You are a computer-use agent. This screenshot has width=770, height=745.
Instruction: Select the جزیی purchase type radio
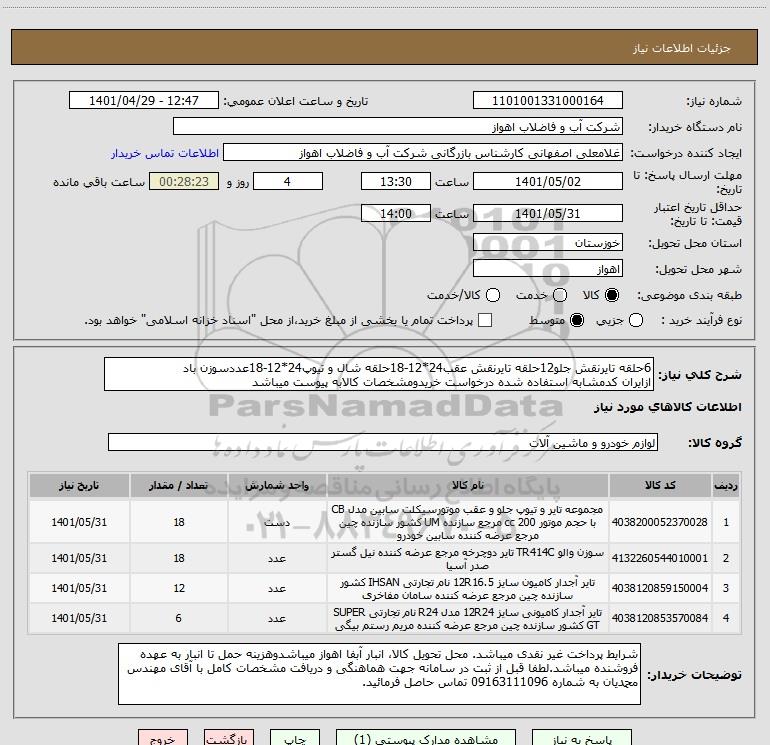point(635,320)
